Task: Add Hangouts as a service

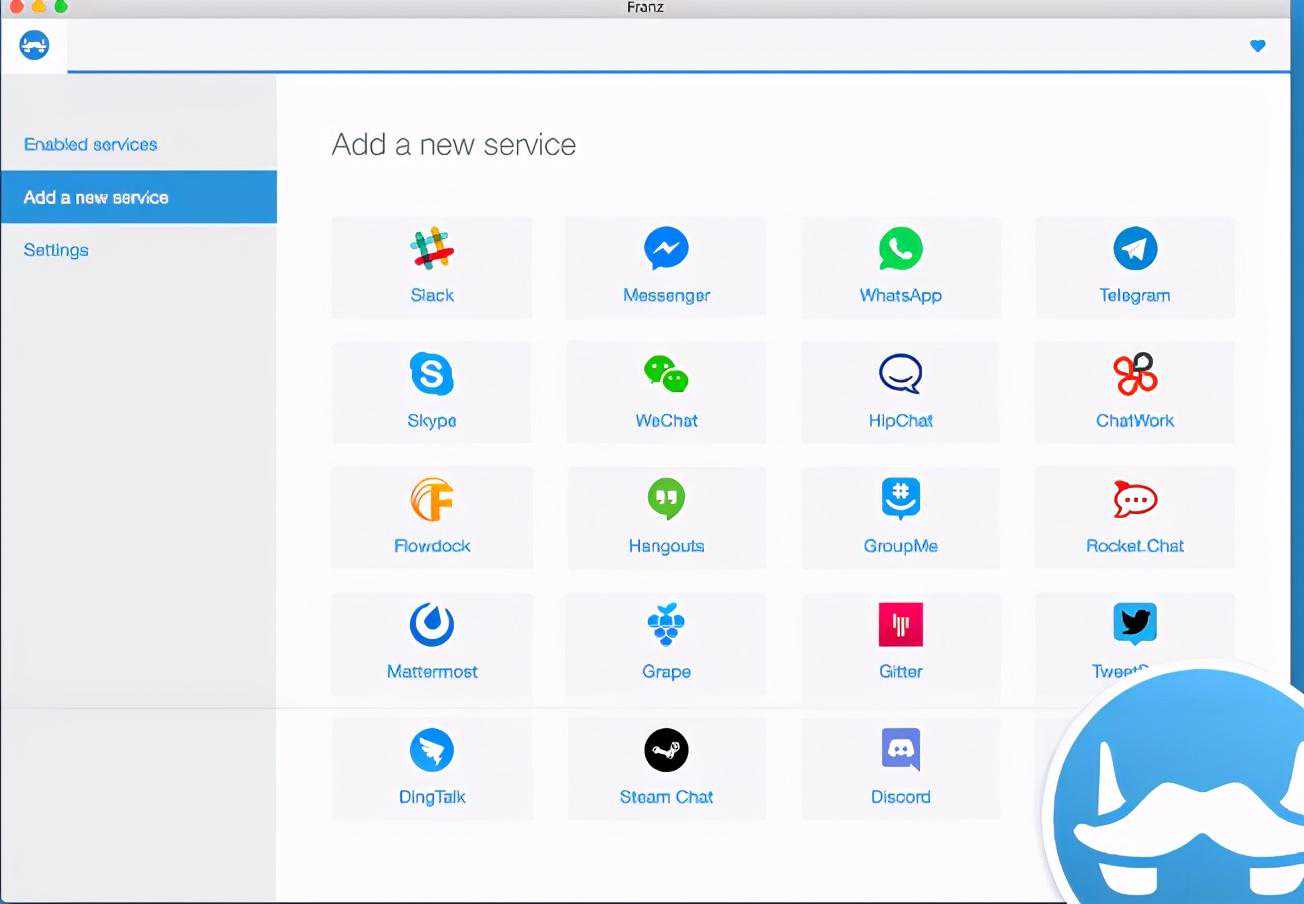Action: coord(666,500)
